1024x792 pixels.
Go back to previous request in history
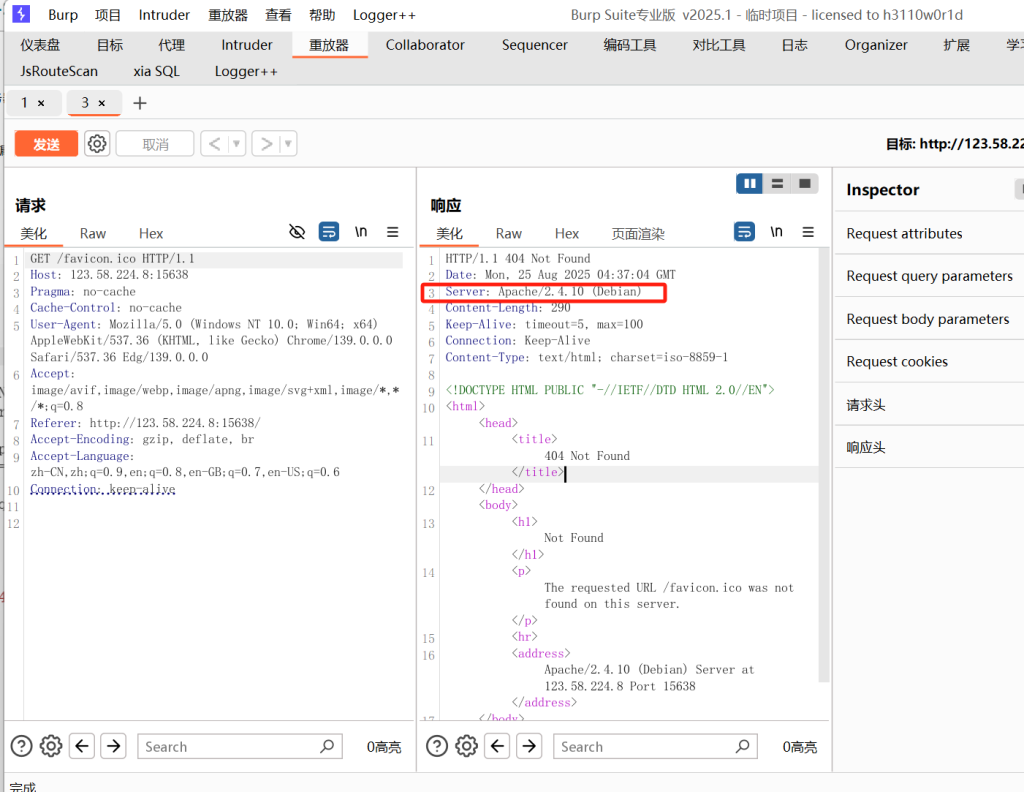point(214,144)
